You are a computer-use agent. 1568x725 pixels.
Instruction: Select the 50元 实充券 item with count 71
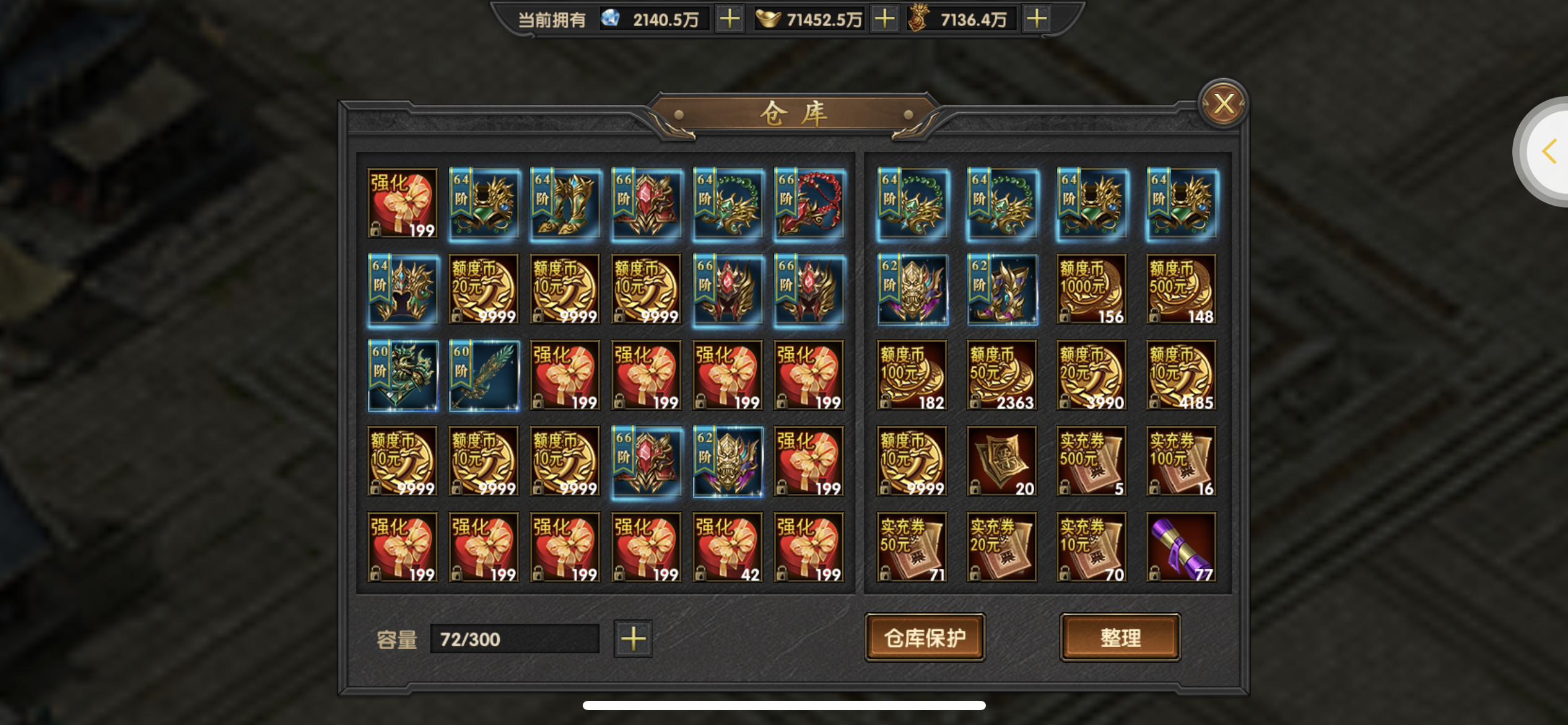click(912, 547)
